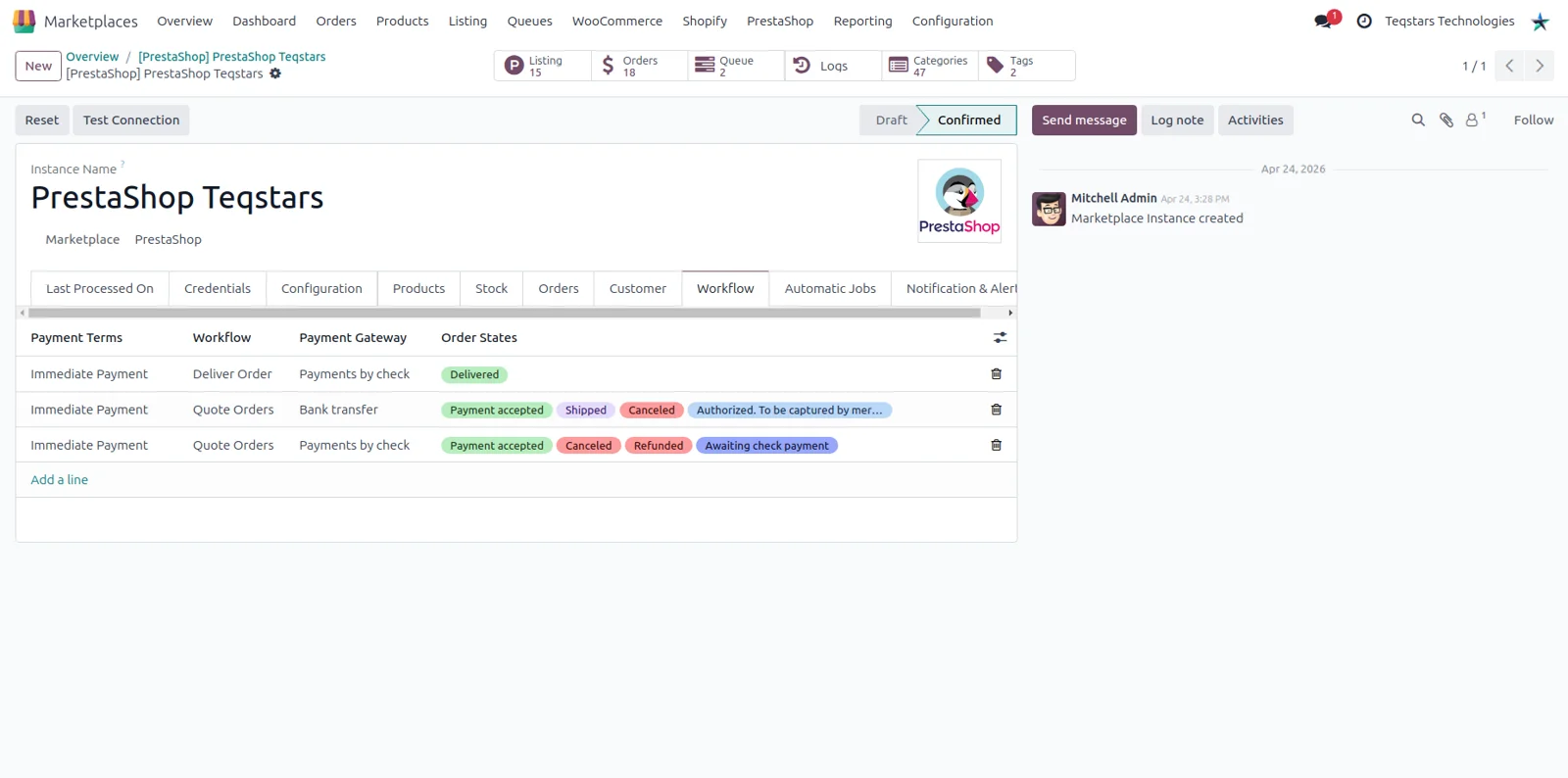Open the Shopify menu
The width and height of the screenshot is (1568, 778).
click(705, 21)
